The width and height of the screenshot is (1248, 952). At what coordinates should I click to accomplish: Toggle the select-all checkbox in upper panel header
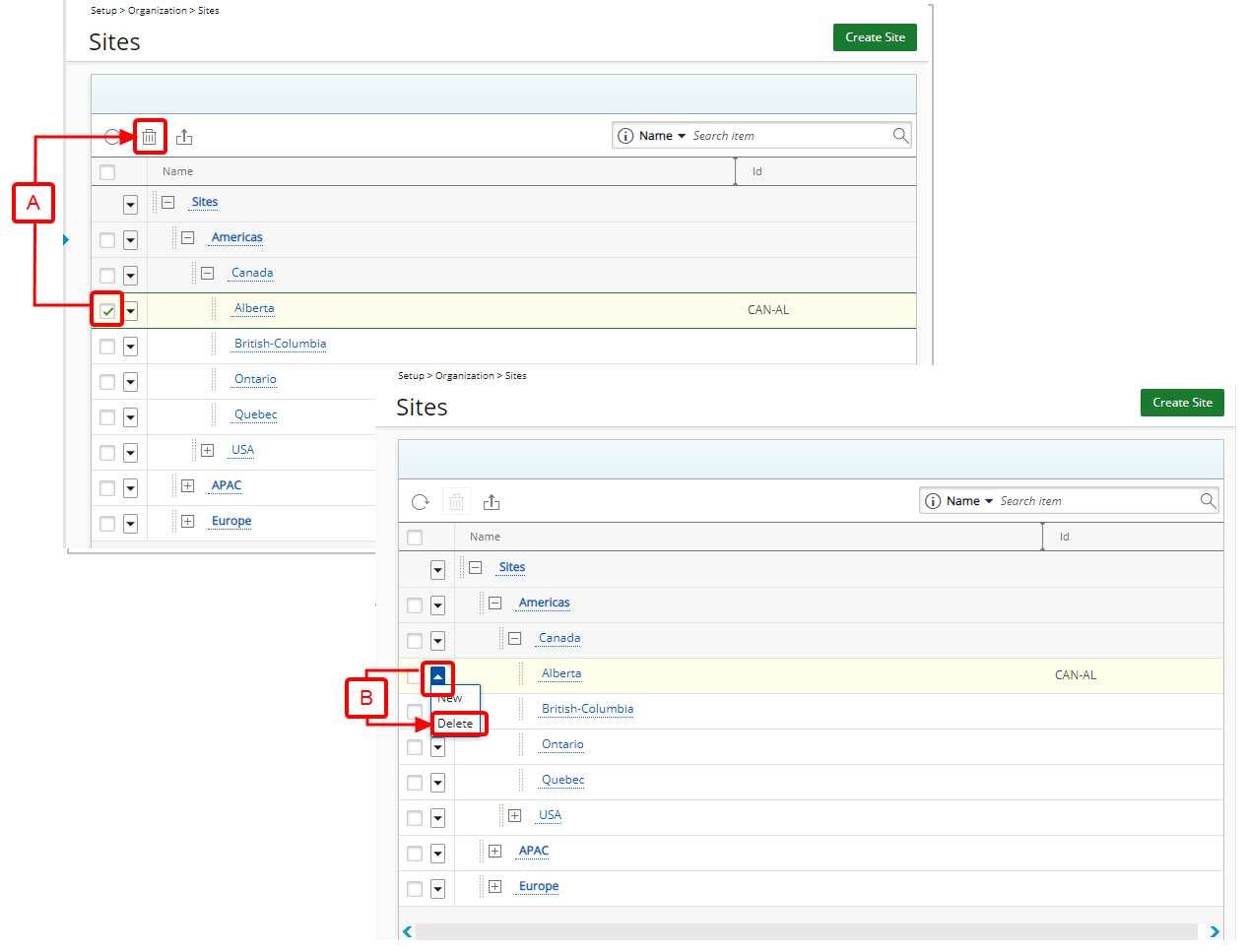[x=107, y=172]
